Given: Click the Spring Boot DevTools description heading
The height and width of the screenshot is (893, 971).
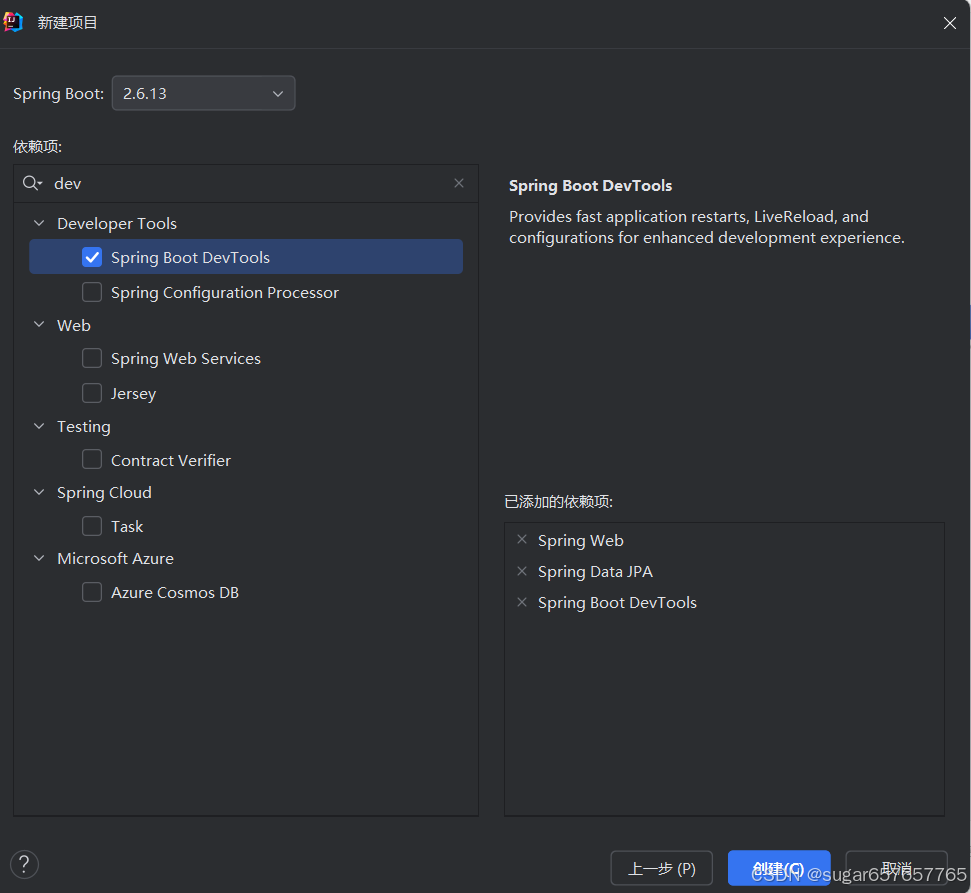Looking at the screenshot, I should pyautogui.click(x=590, y=186).
